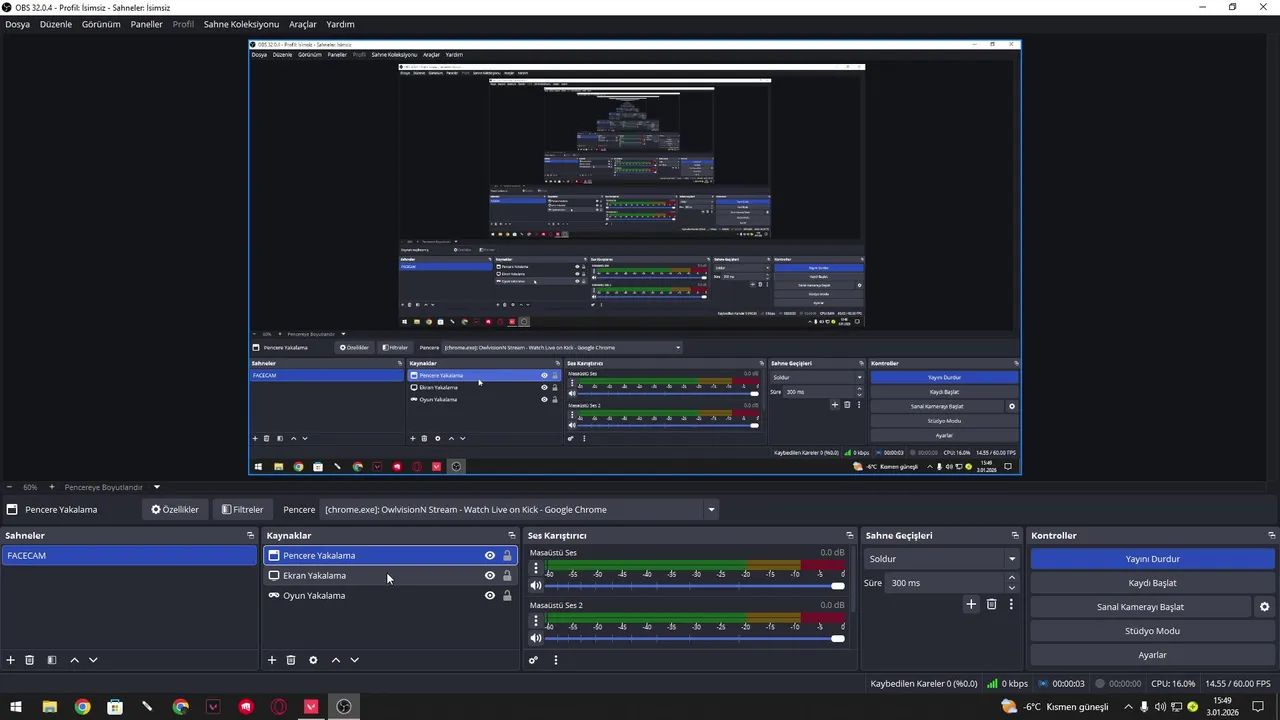The height and width of the screenshot is (720, 1280).
Task: Open Özellikler for selected source
Action: (175, 510)
